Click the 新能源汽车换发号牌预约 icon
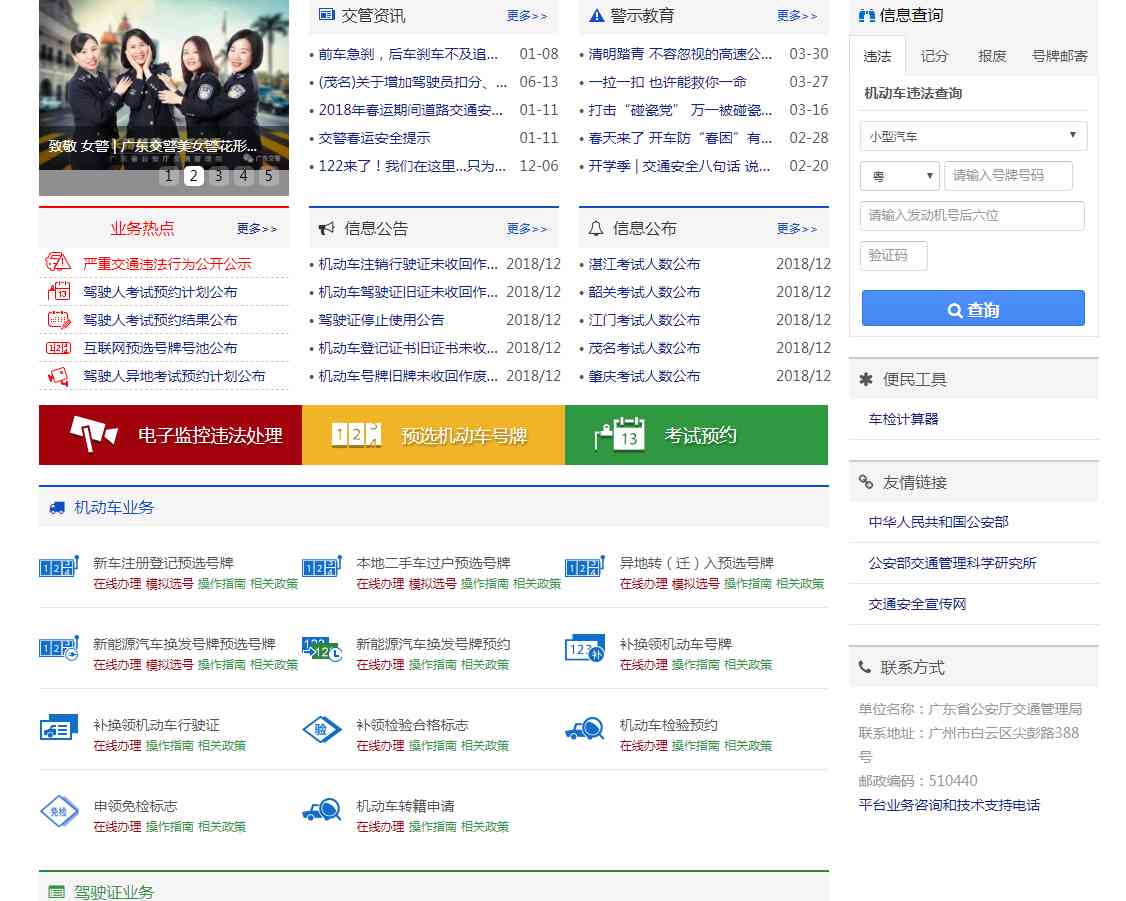This screenshot has width=1126, height=901. tap(321, 649)
